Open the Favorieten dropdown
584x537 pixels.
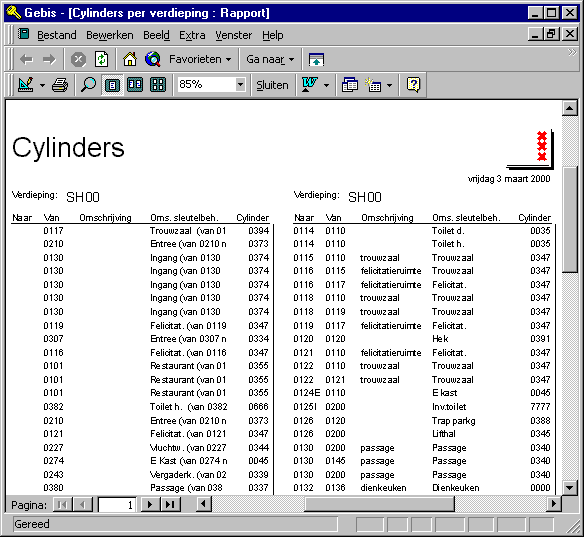(x=200, y=60)
